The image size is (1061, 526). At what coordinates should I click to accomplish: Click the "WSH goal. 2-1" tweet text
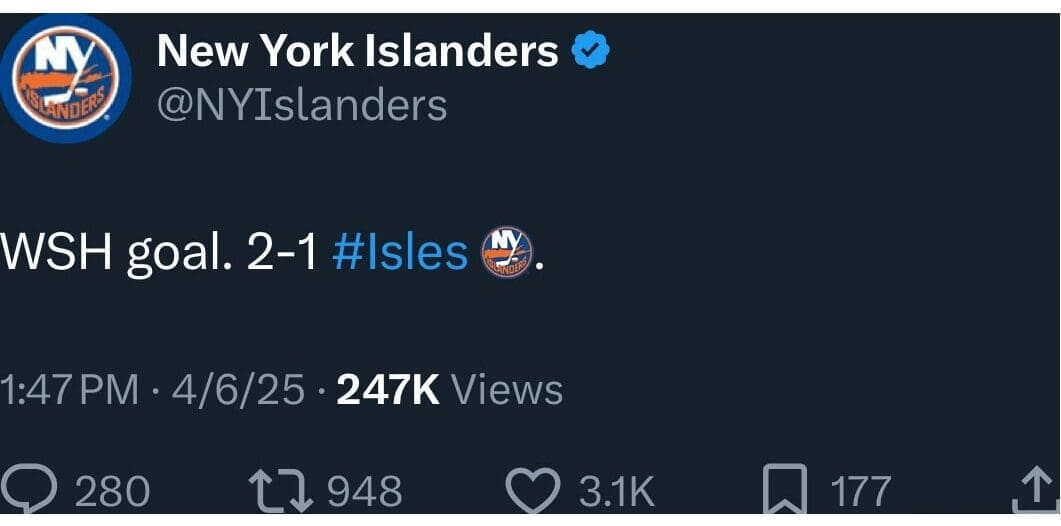pyautogui.click(x=160, y=252)
